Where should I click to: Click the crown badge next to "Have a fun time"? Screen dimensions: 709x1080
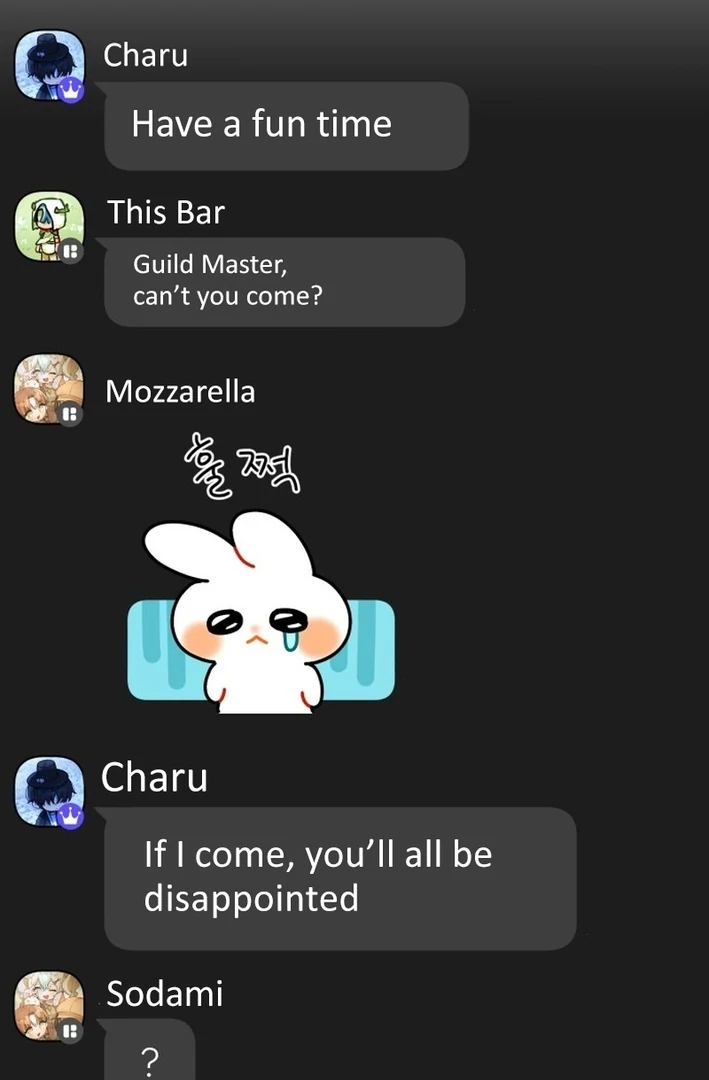pyautogui.click(x=70, y=90)
